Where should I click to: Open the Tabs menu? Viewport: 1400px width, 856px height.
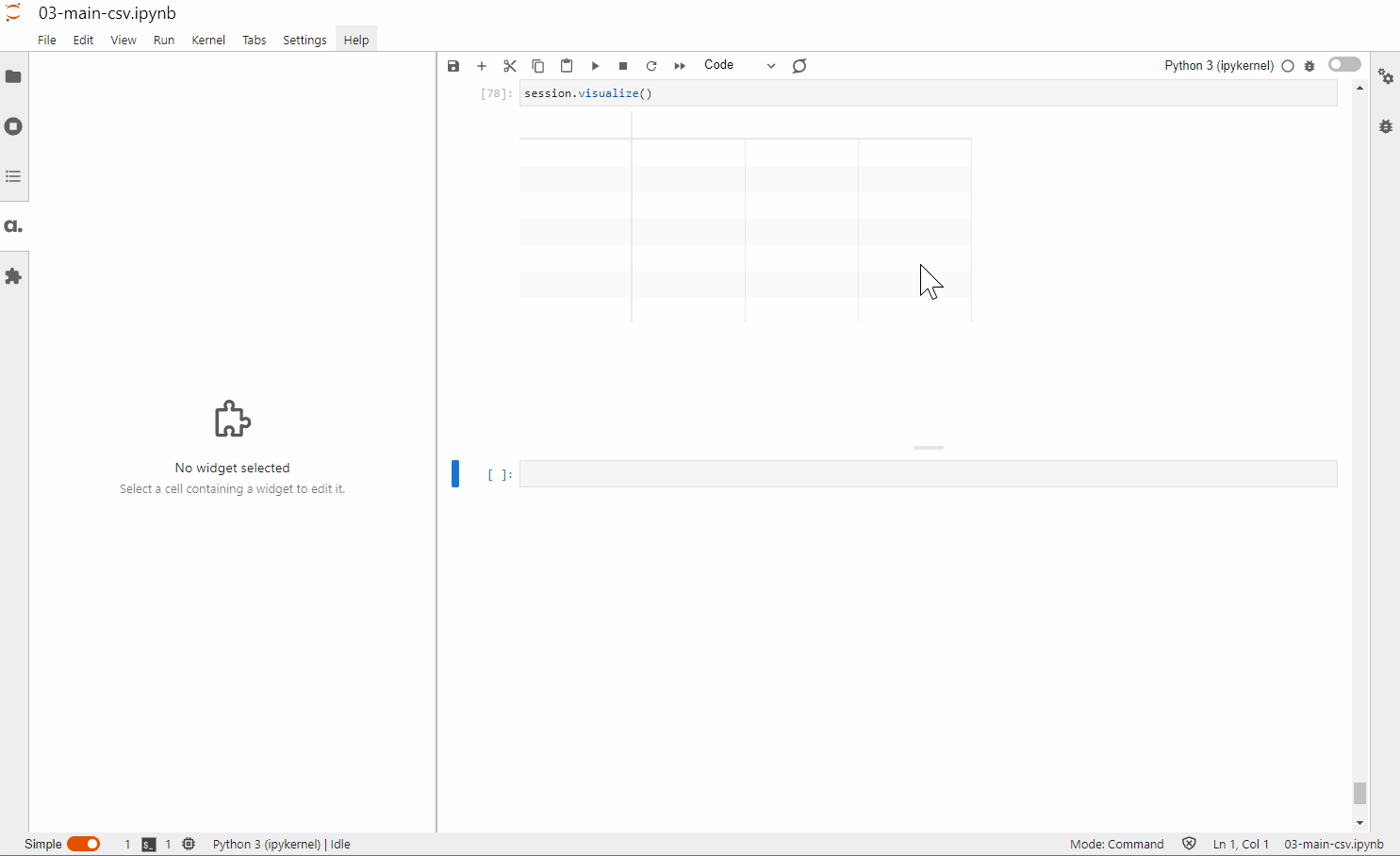255,40
